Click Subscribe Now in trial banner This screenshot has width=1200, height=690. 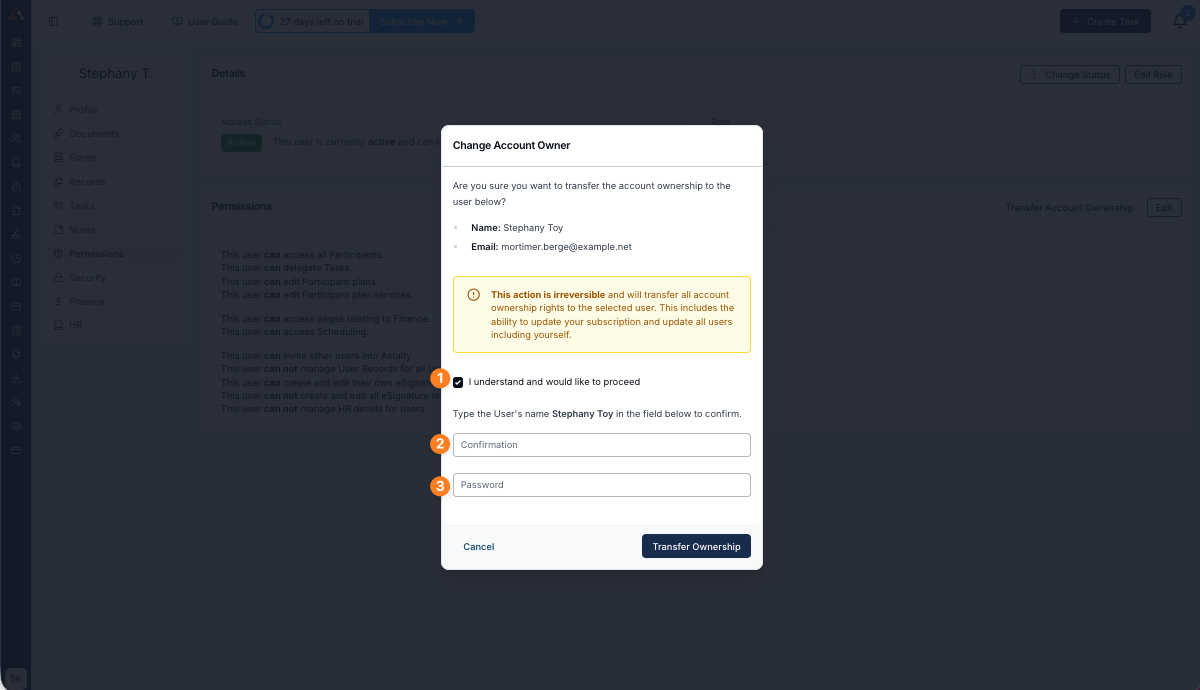coord(421,21)
